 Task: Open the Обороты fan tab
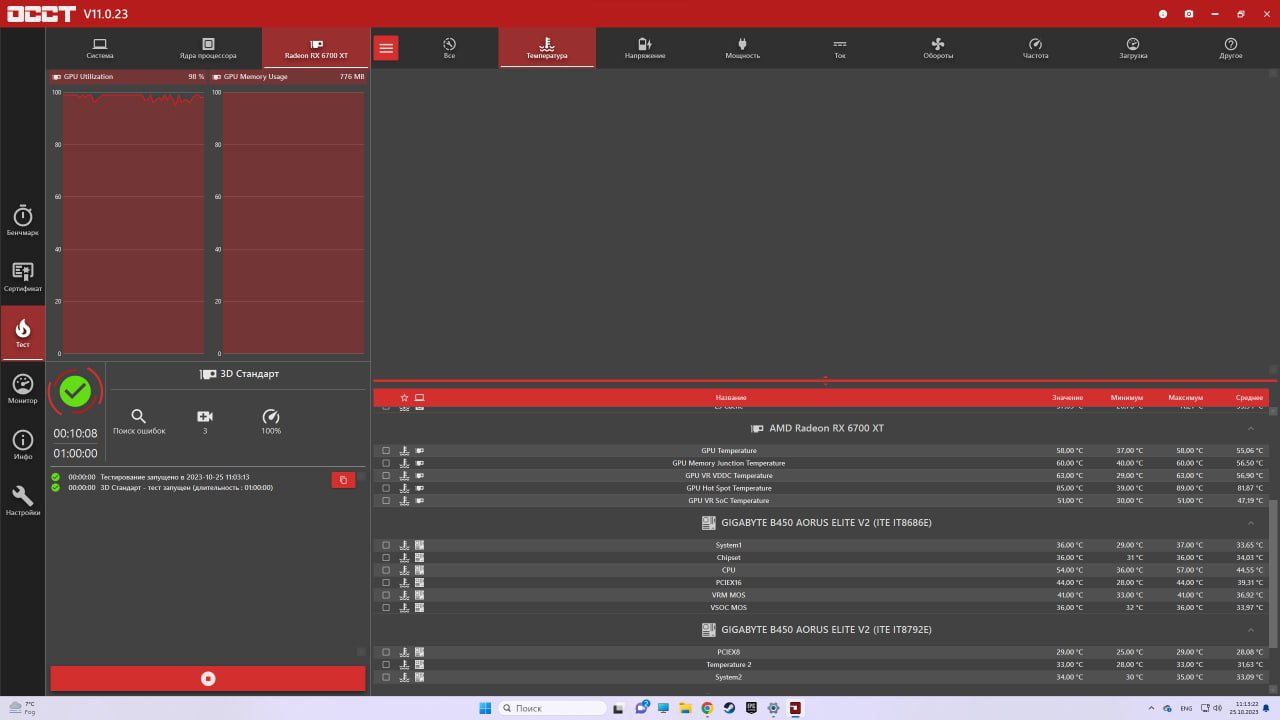coord(938,48)
